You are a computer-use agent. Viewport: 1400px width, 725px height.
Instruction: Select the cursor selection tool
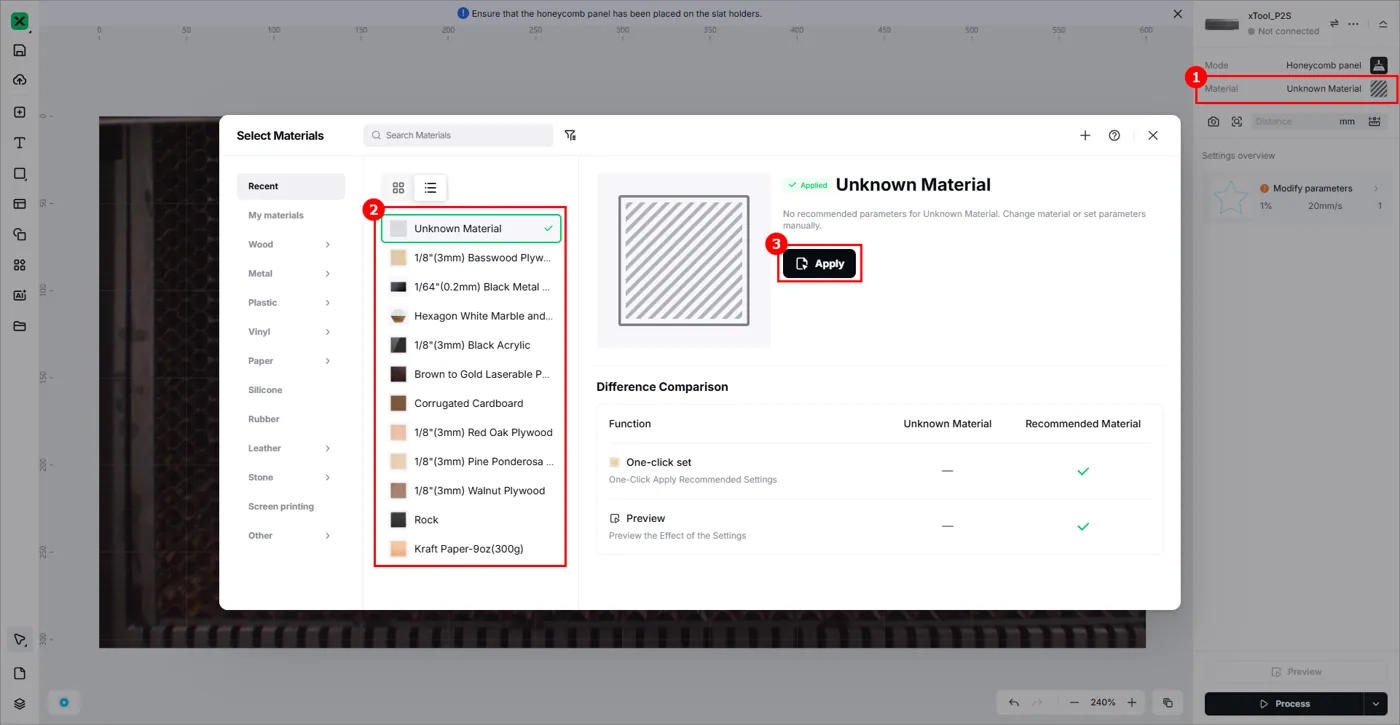[19, 640]
